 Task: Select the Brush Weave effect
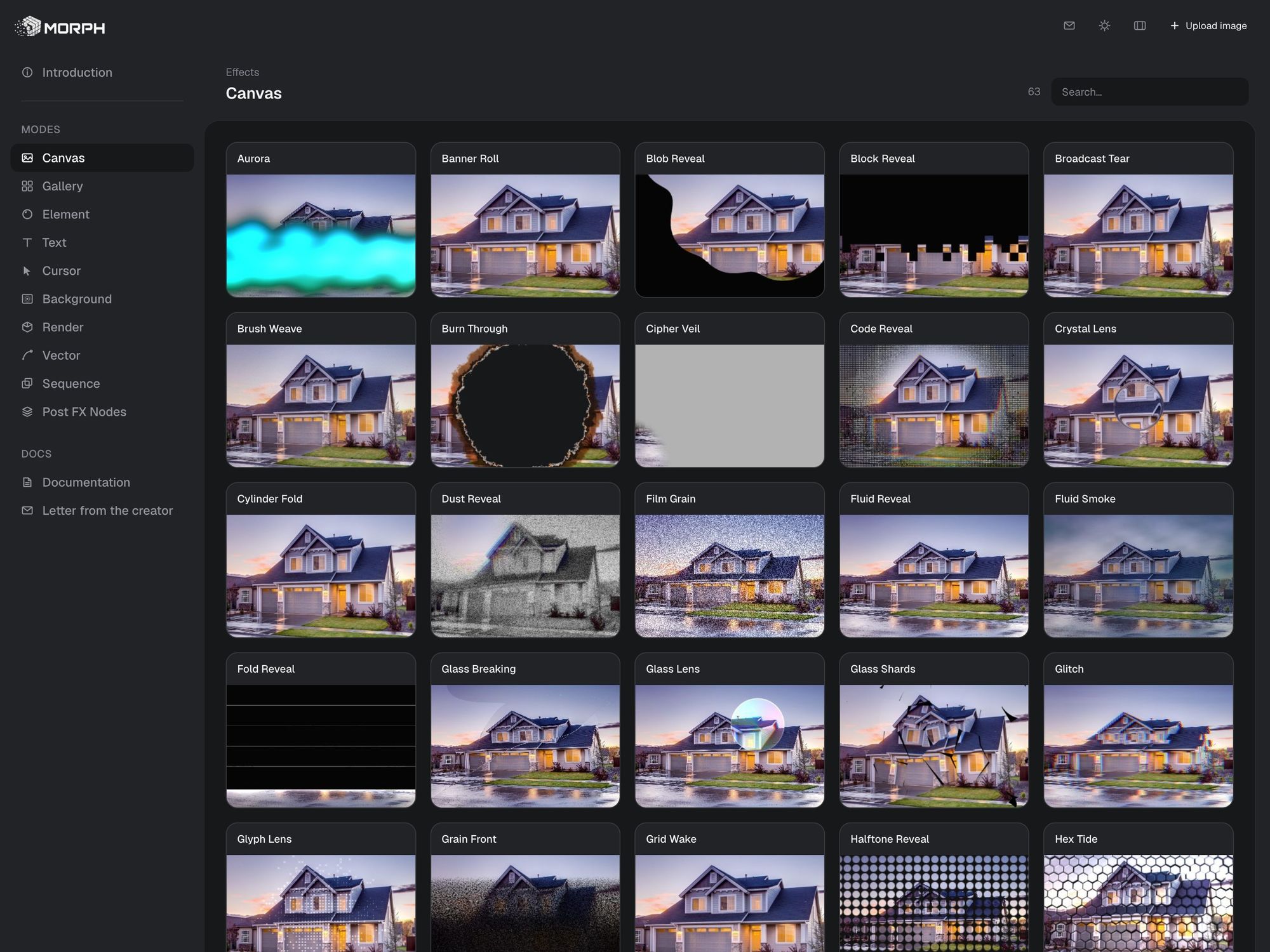(x=321, y=390)
